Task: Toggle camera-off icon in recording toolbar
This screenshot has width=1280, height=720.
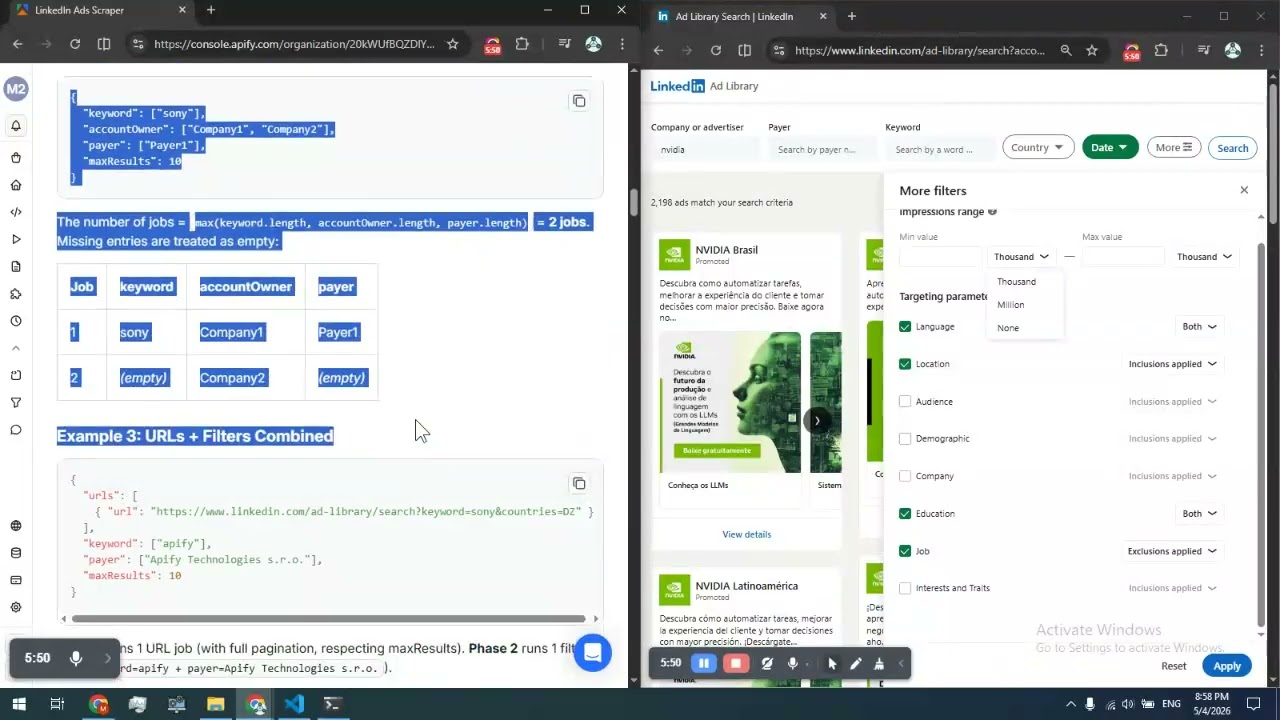Action: tap(767, 663)
